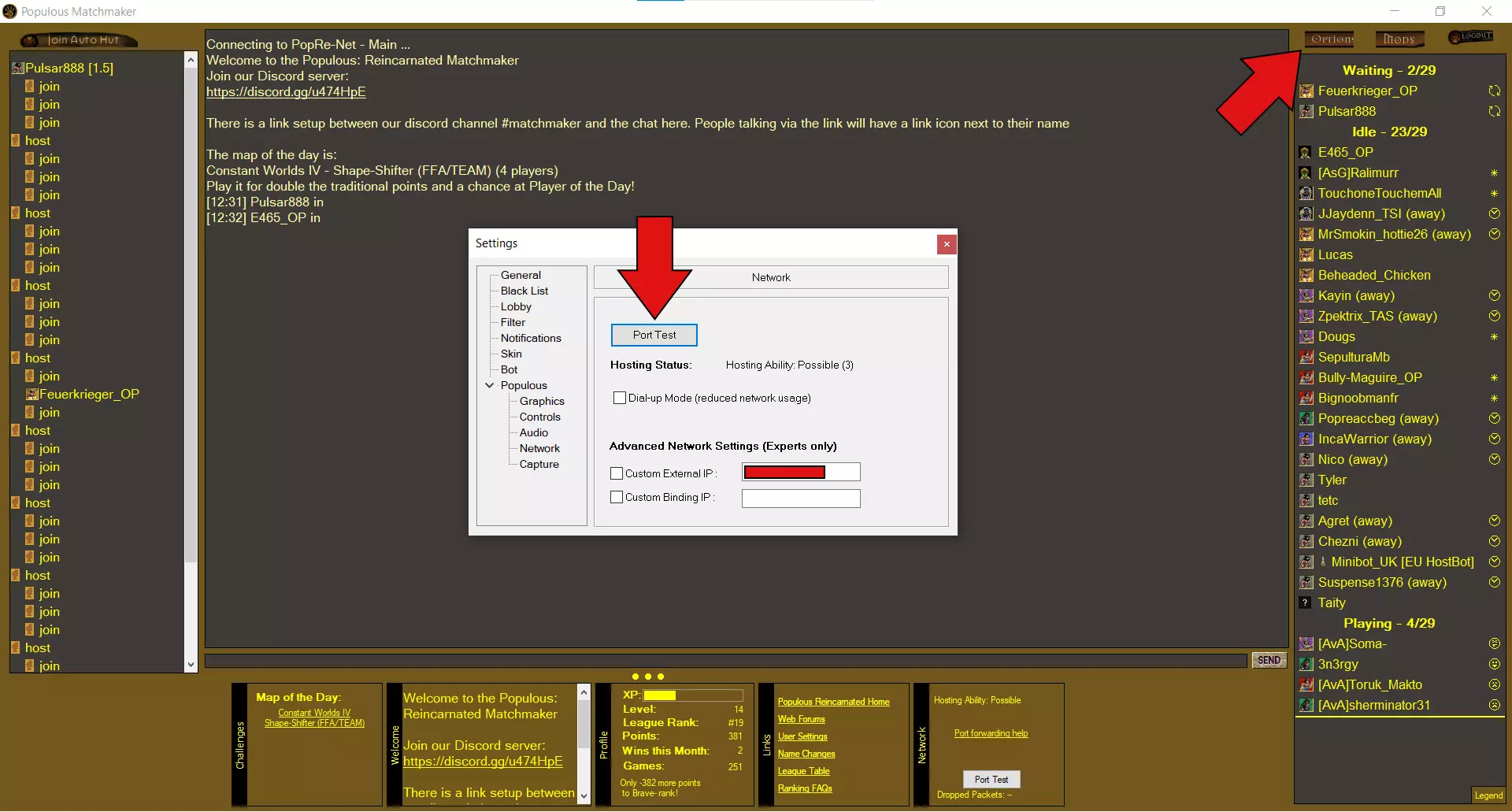Click the away clock icon beside JJaydenn_TSI
1512x812 pixels.
pos(1494,214)
